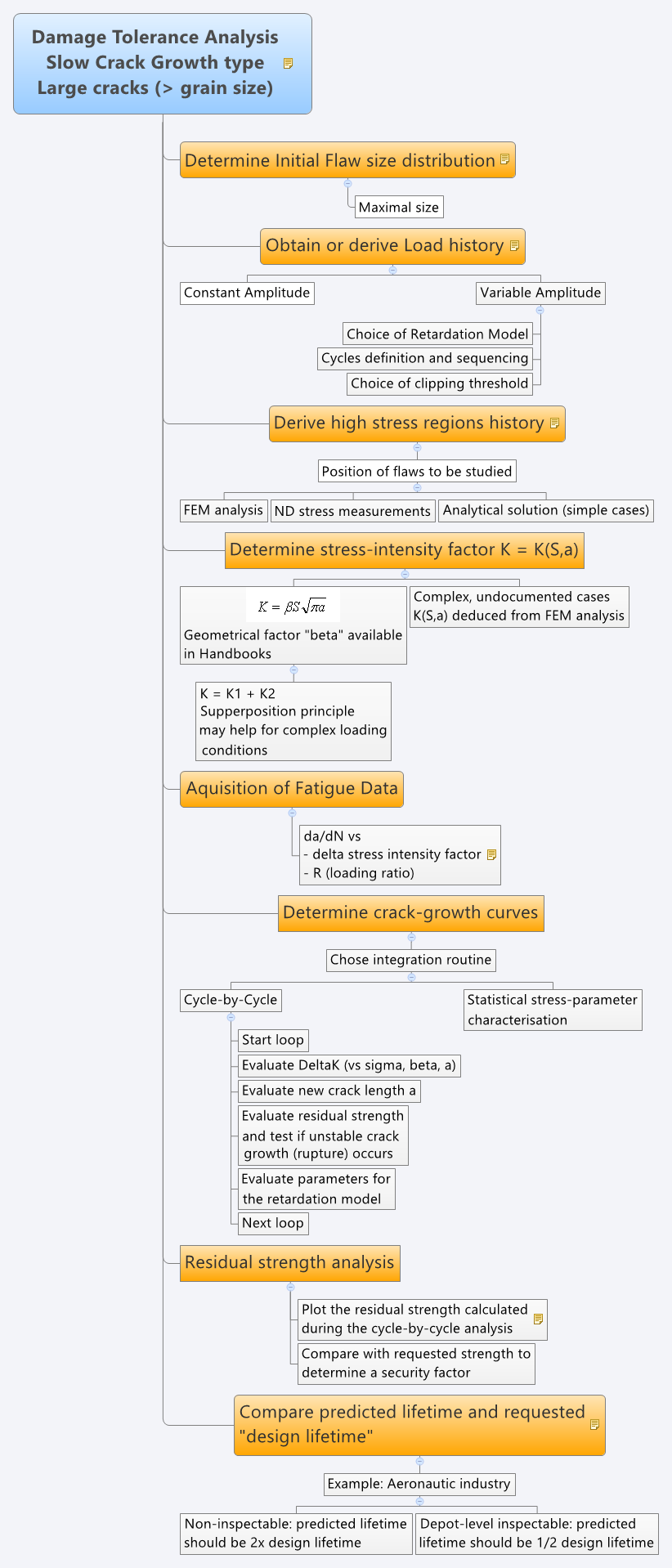Image resolution: width=672 pixels, height=1568 pixels.
Task: Collapse children of Aquisition of Fatigue Data
Action: click(x=292, y=813)
